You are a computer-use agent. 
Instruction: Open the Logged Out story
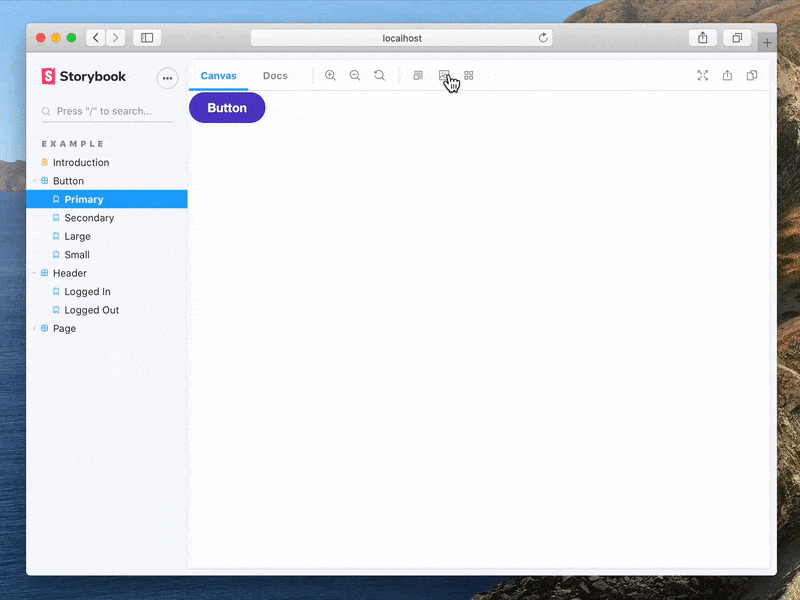click(x=107, y=310)
